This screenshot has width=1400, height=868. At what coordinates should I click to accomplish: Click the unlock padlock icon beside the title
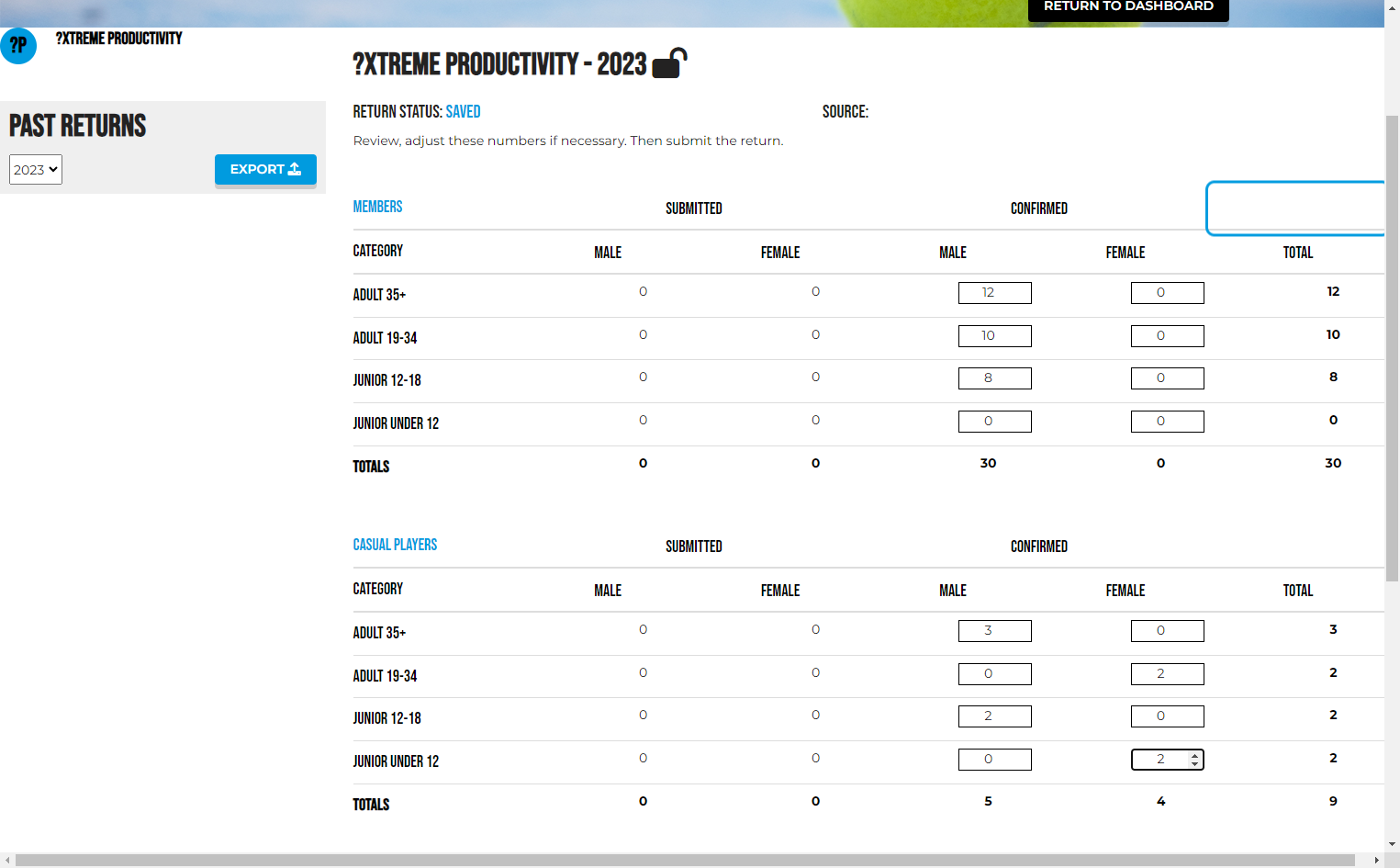(x=669, y=63)
